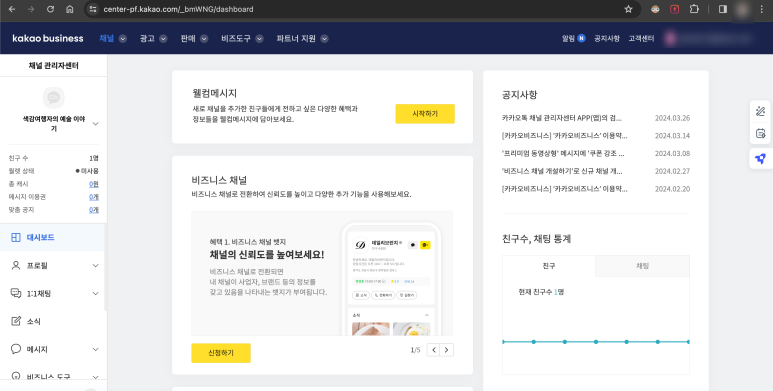Open the extensions puzzle icon
Viewport: 773px width, 391px height.
click(x=694, y=9)
